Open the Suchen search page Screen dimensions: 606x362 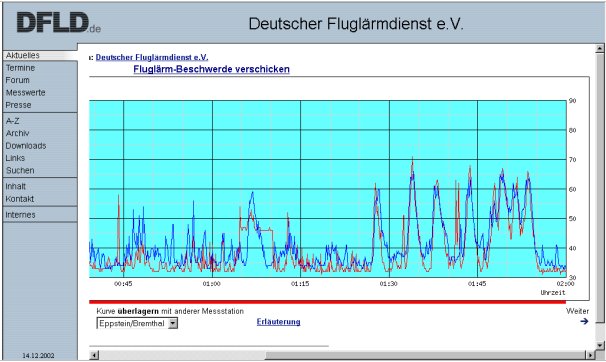20,170
